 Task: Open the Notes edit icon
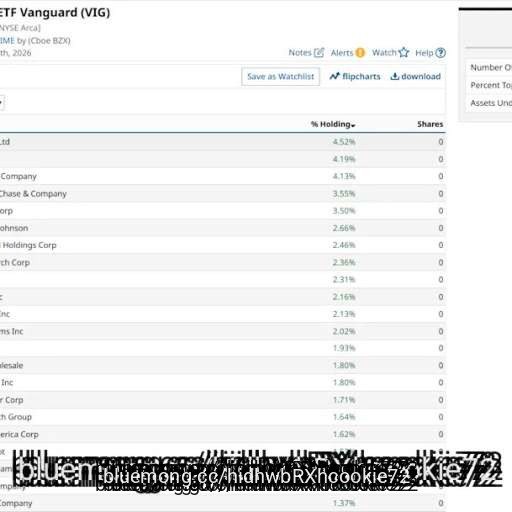click(x=319, y=53)
